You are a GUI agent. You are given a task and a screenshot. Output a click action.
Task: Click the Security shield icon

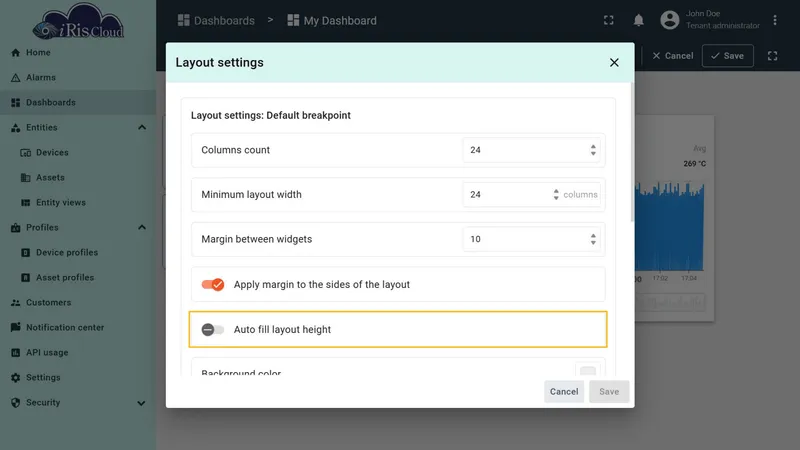pos(15,403)
